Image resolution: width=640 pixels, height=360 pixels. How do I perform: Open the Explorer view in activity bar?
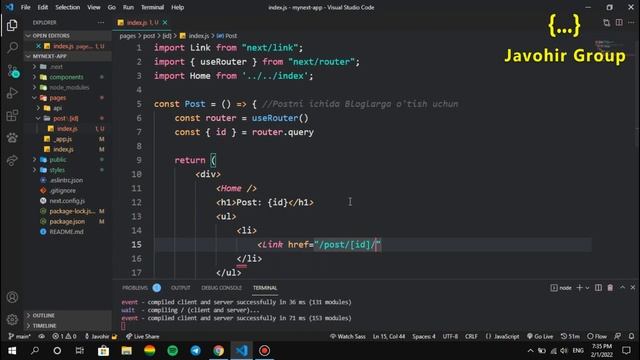tap(12, 25)
